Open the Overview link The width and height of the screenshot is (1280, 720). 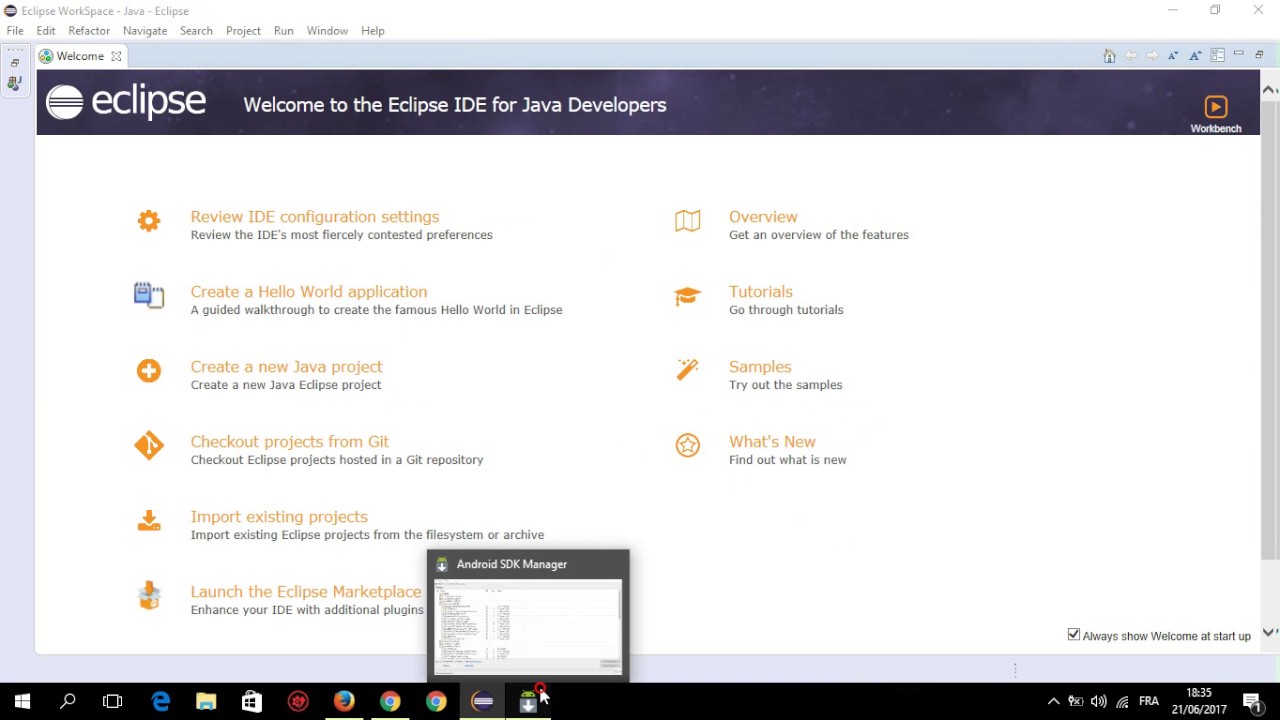pos(763,217)
